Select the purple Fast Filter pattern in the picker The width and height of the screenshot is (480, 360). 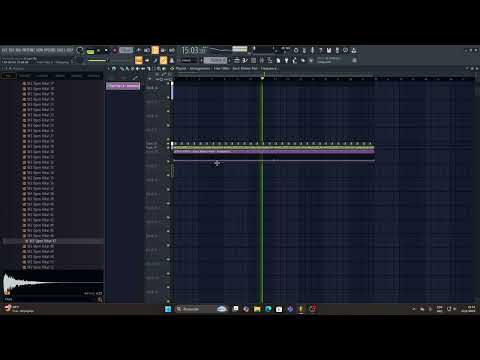pyautogui.click(x=123, y=86)
